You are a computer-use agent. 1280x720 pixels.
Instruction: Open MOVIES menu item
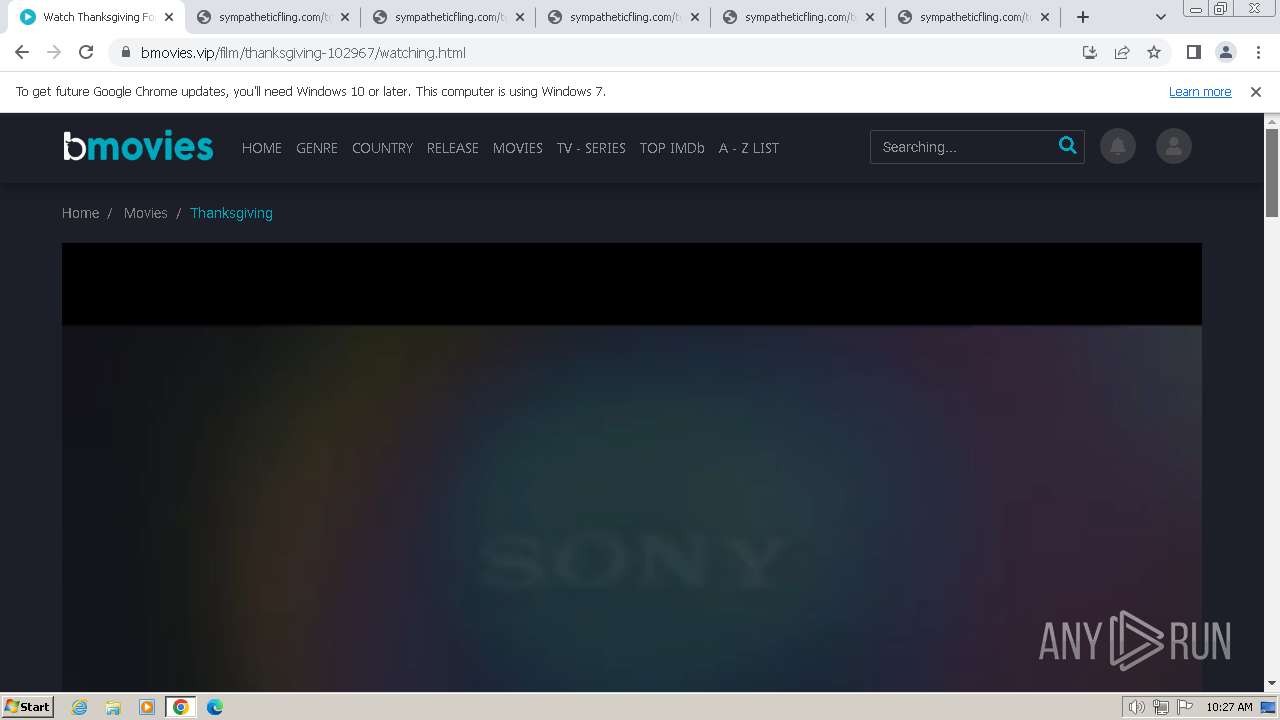(518, 147)
